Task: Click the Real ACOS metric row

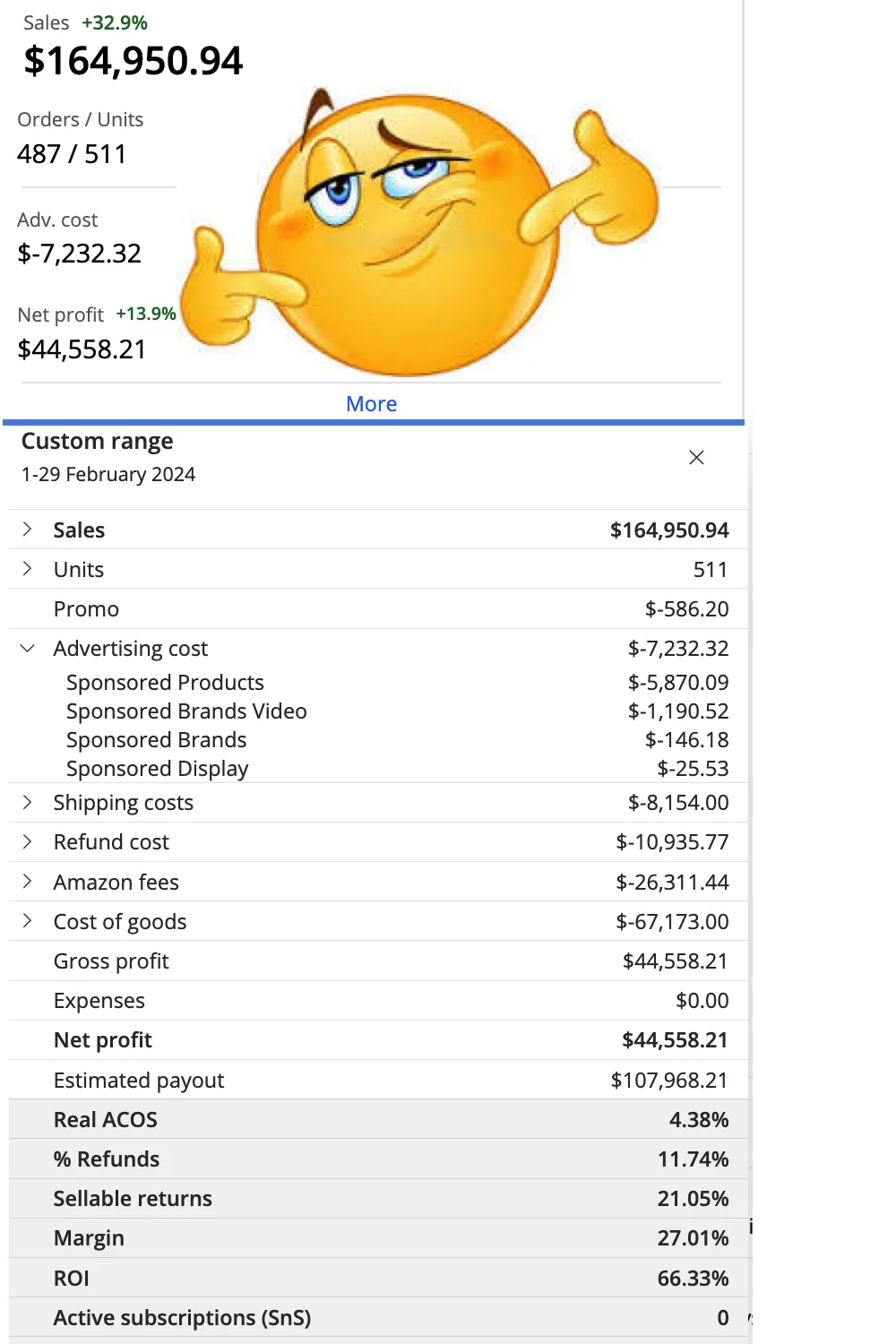Action: click(105, 1120)
